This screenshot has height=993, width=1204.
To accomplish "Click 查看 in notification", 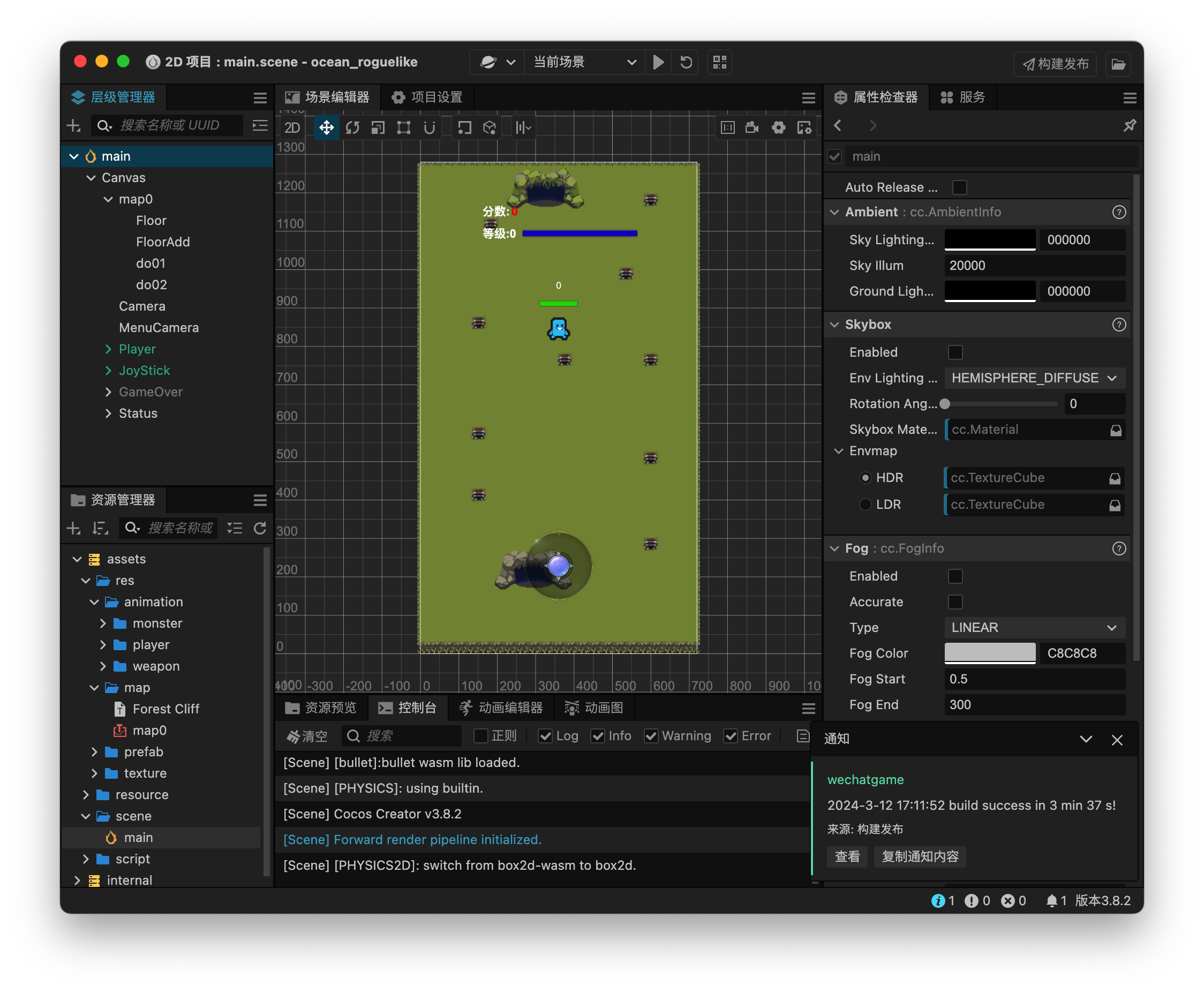I will pyautogui.click(x=847, y=857).
